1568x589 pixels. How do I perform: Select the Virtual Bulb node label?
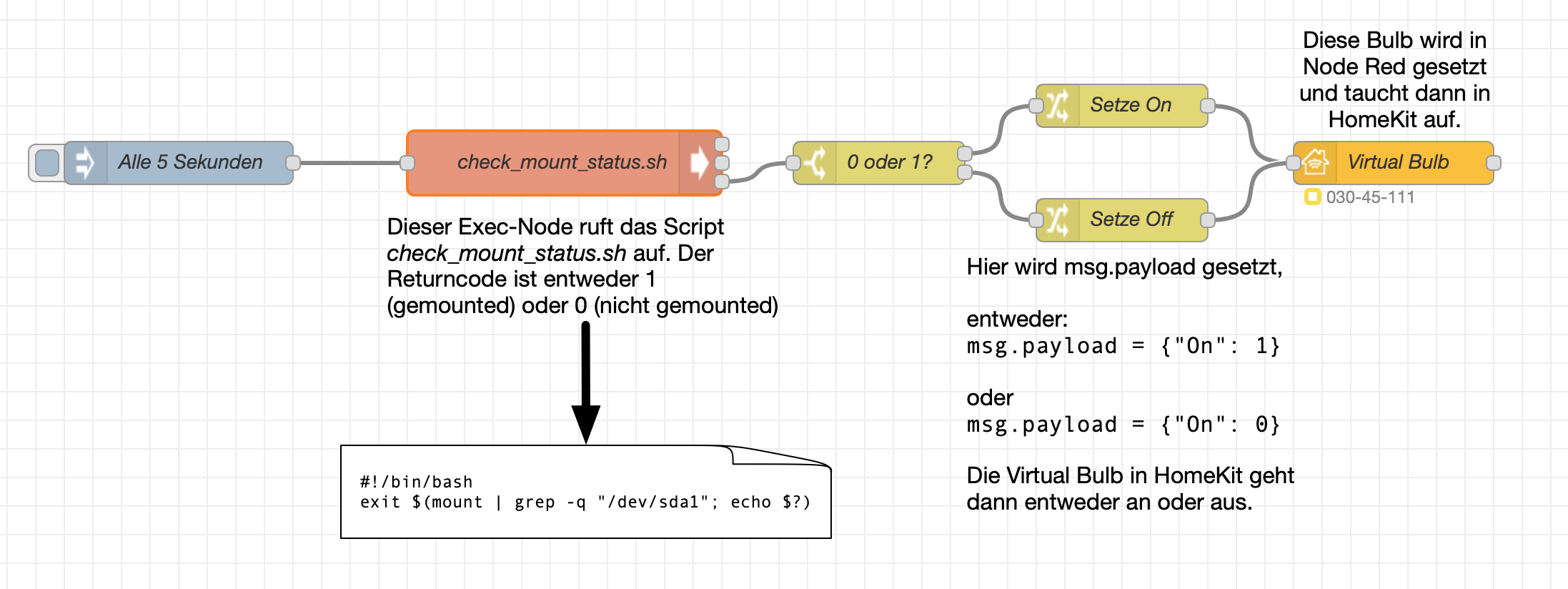tap(1398, 162)
